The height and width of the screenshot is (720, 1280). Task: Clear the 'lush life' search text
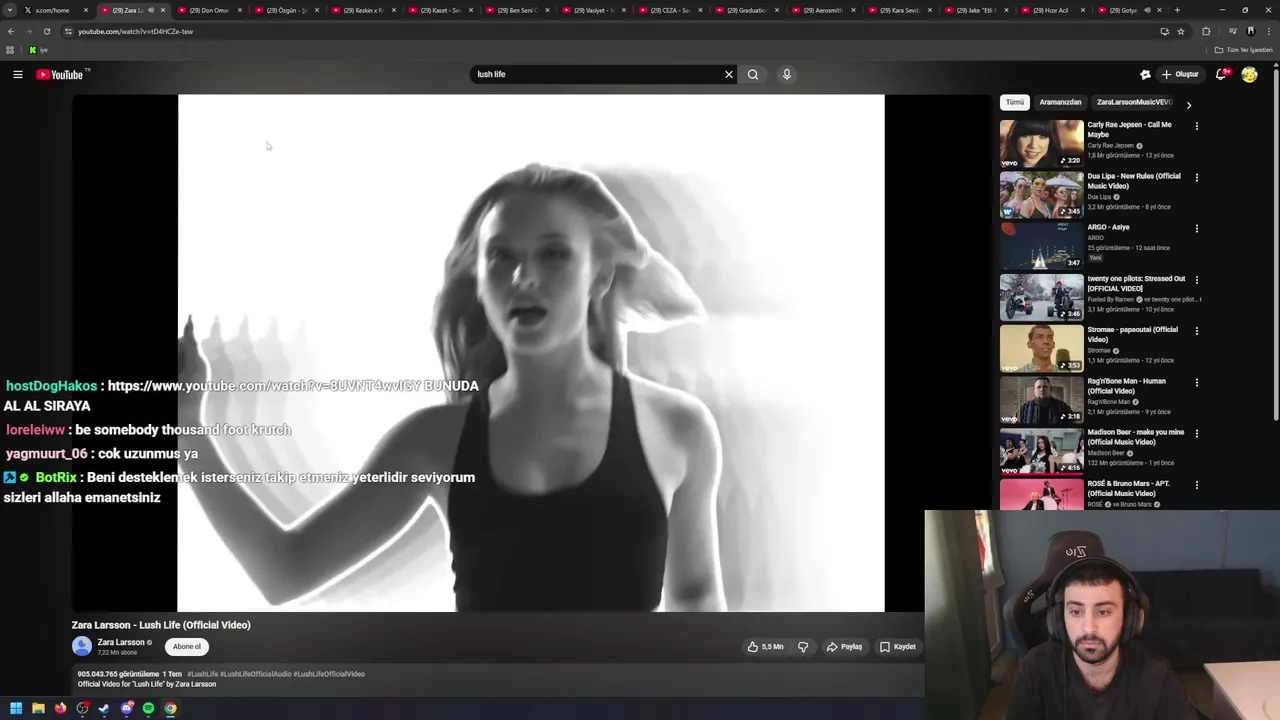[729, 74]
